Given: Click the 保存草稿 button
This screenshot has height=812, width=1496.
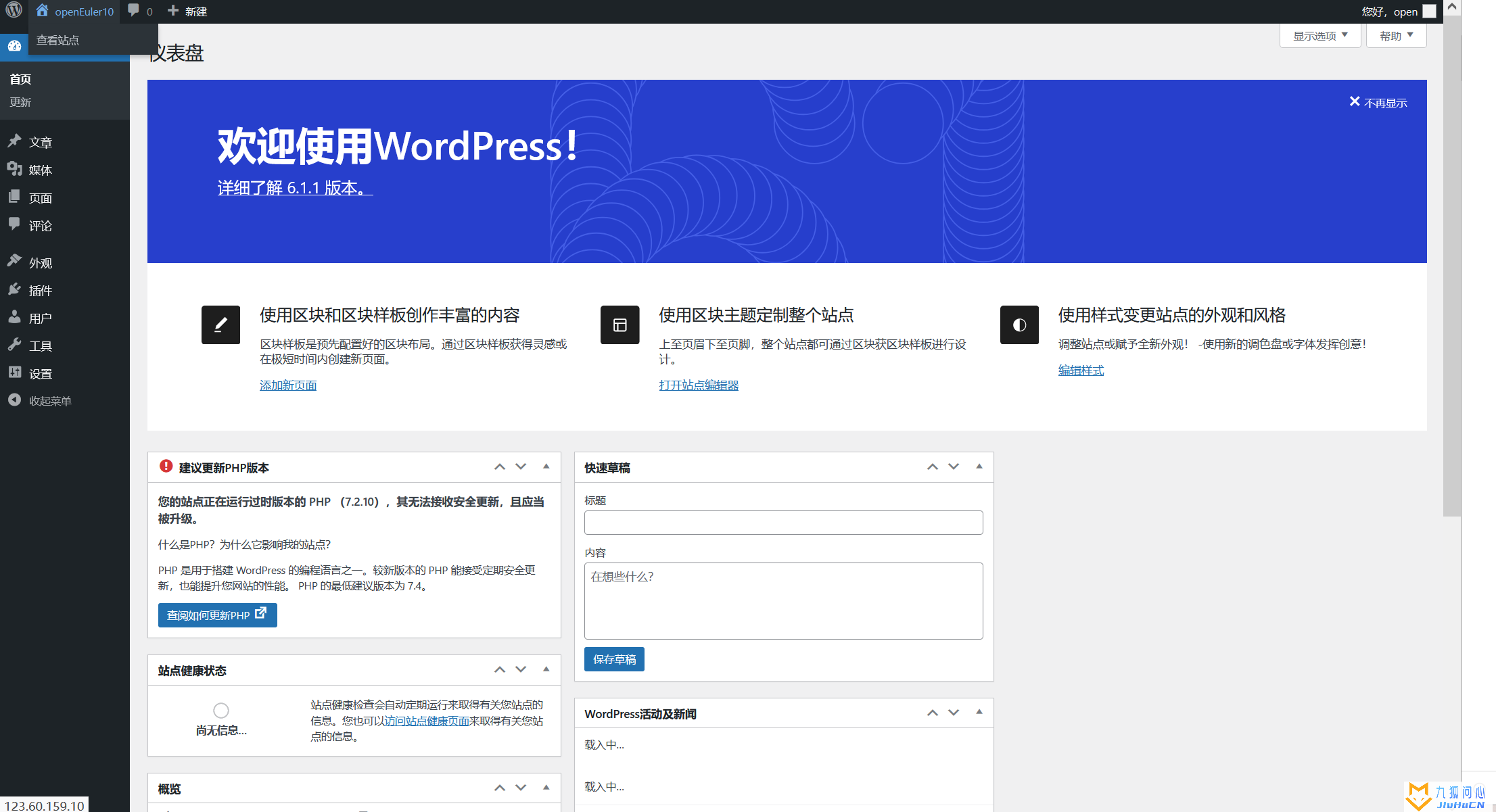Looking at the screenshot, I should (x=614, y=659).
